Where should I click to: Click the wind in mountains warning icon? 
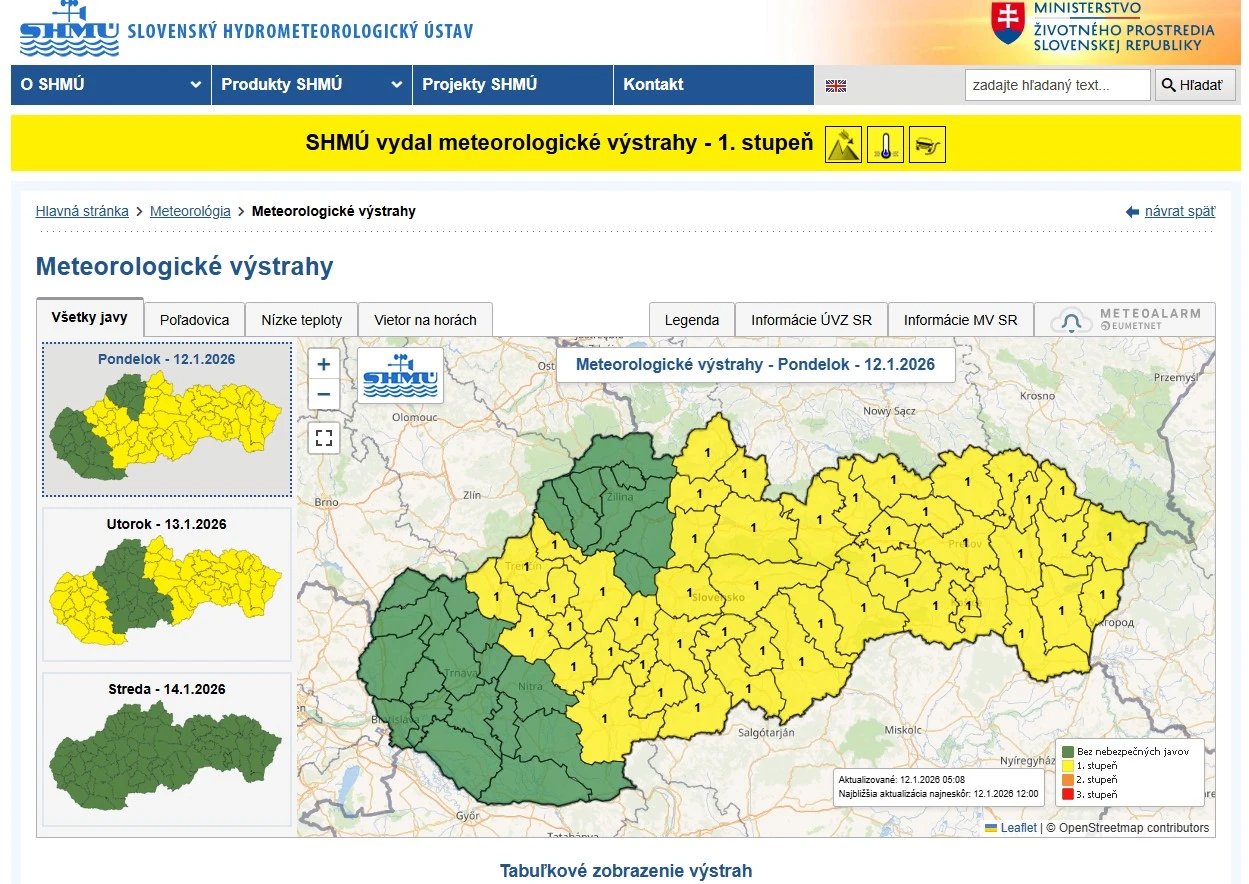pos(843,144)
